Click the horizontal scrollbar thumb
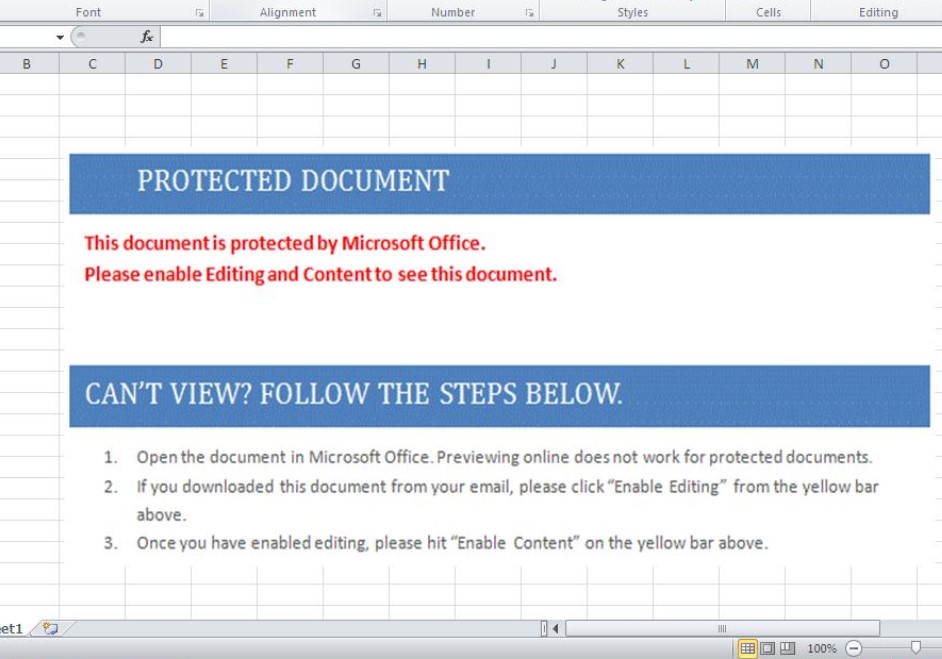The image size is (942, 659). [722, 628]
